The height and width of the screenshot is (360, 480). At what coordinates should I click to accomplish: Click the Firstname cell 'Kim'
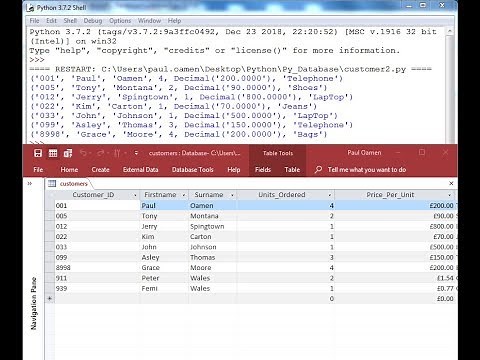164,237
